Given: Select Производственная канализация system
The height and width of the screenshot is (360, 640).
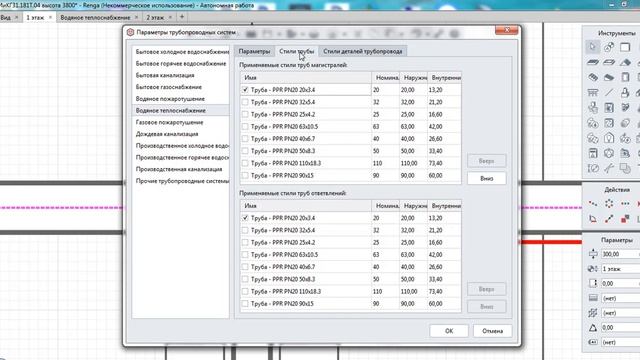Looking at the screenshot, I should pos(181,169).
